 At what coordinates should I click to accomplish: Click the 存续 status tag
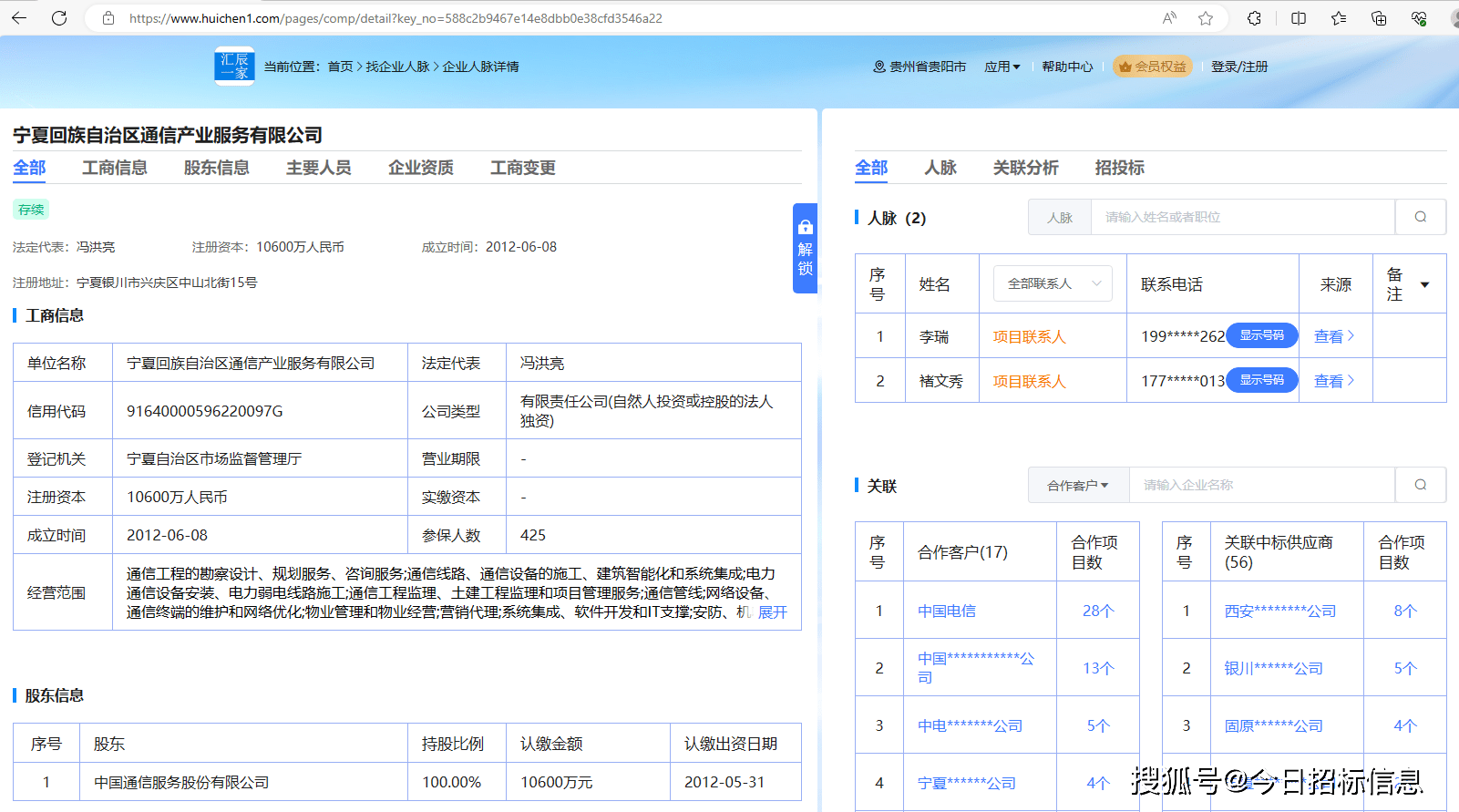point(31,210)
